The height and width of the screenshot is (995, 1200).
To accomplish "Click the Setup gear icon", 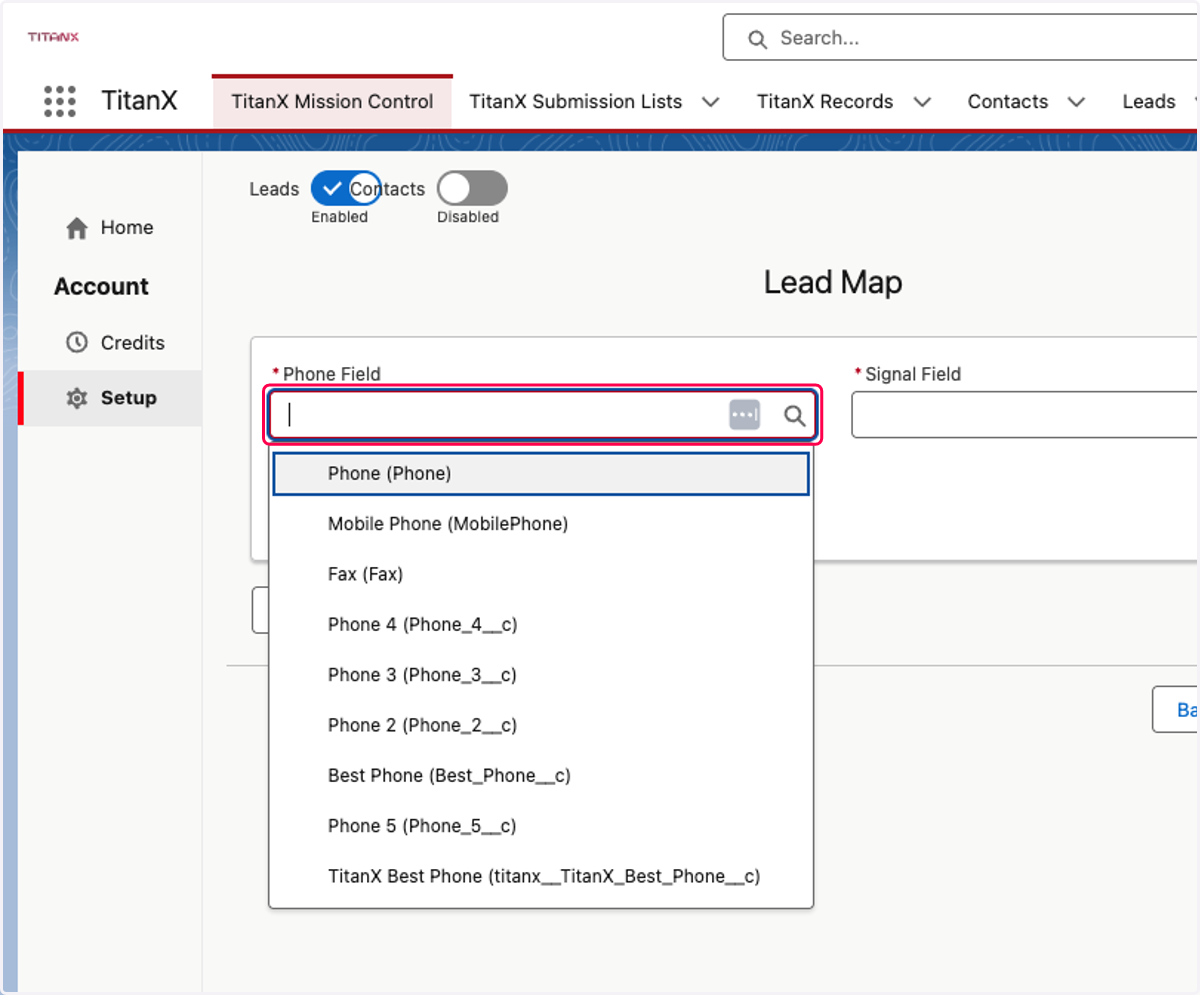I will tap(77, 398).
